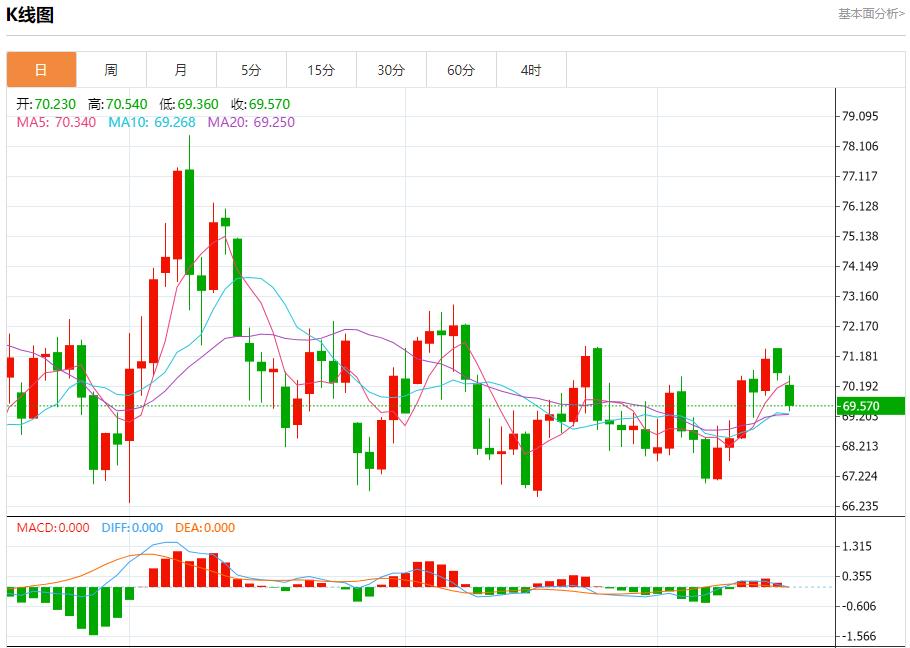Click the DEA:0.000 indicator label
Viewport: 910px width, 648px height.
click(205, 528)
